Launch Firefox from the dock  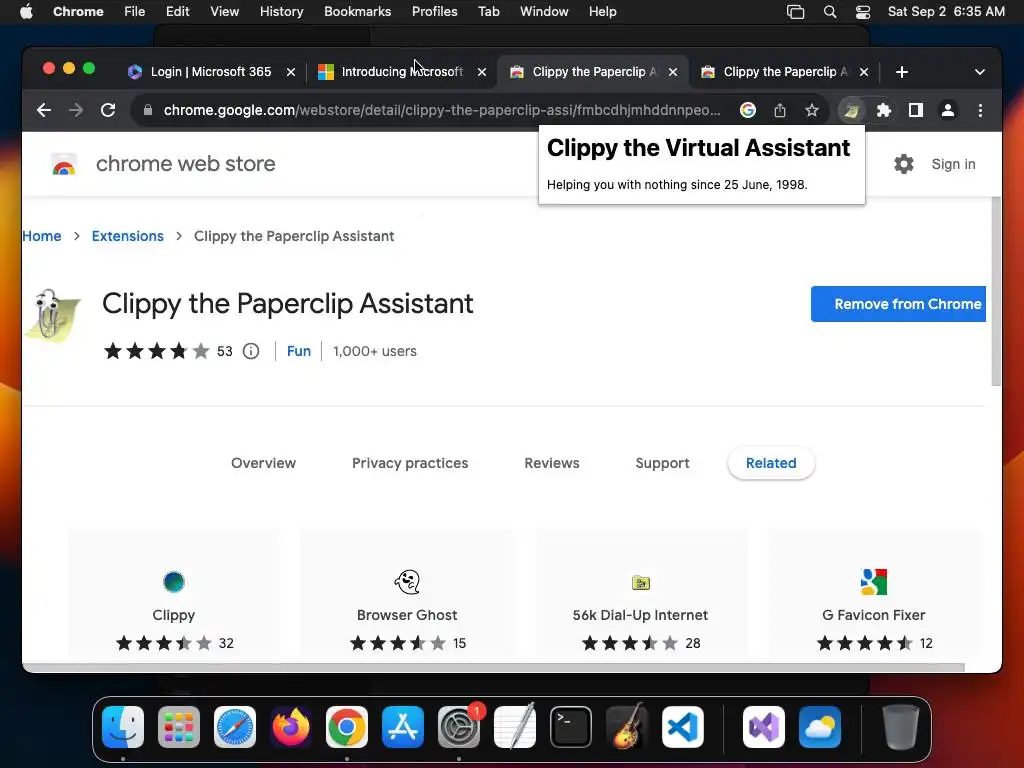291,727
